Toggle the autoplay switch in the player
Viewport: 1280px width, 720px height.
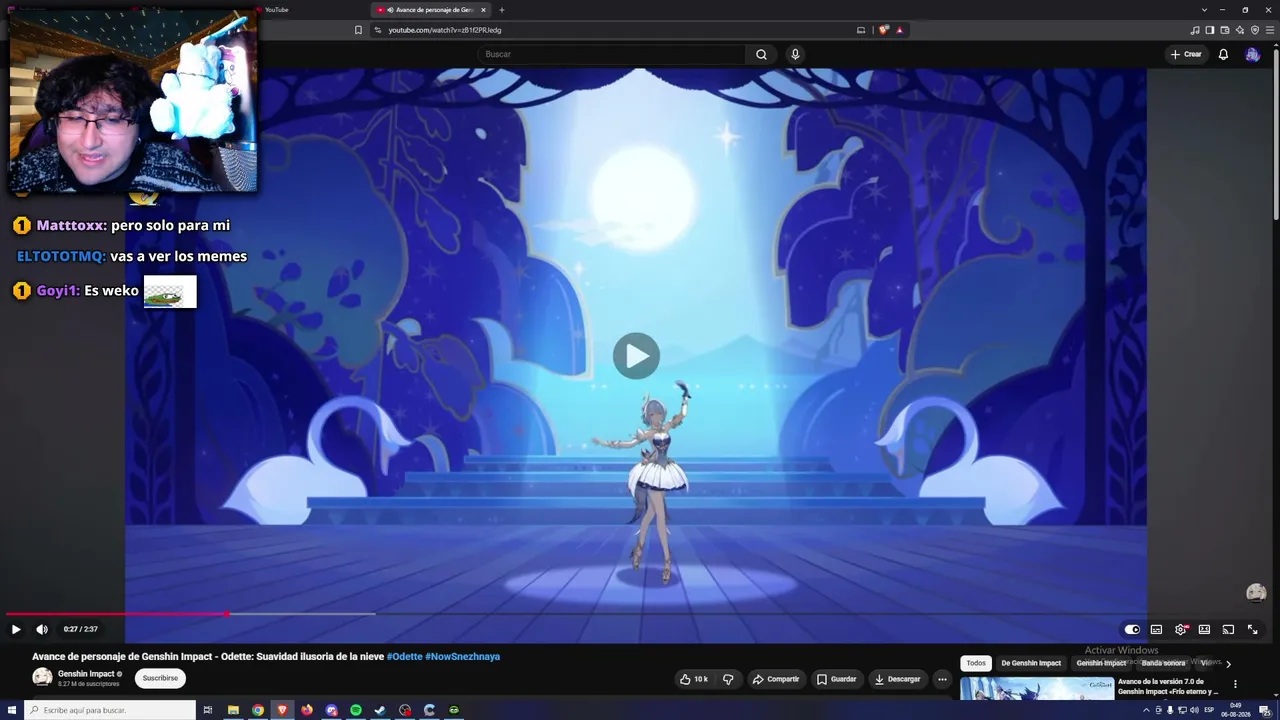pyautogui.click(x=1132, y=629)
